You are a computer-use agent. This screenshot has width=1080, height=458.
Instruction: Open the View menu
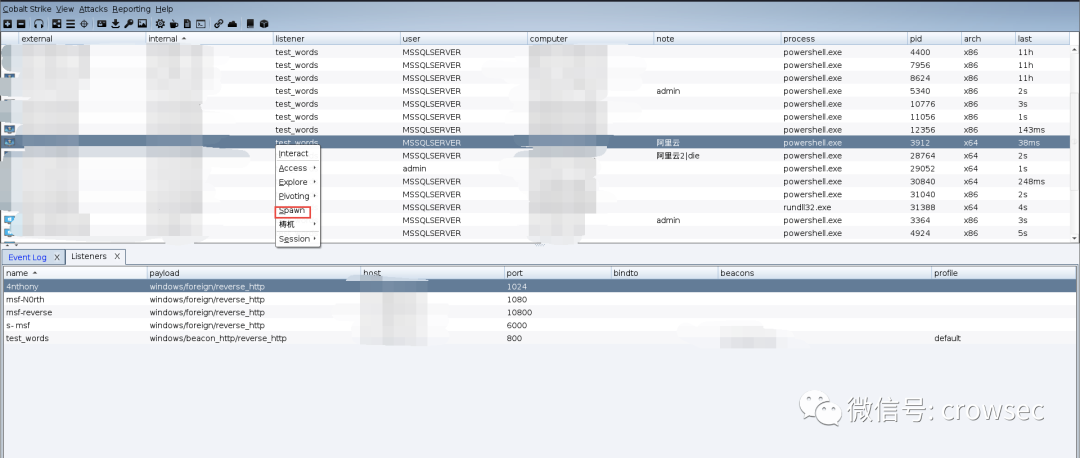pyautogui.click(x=65, y=9)
